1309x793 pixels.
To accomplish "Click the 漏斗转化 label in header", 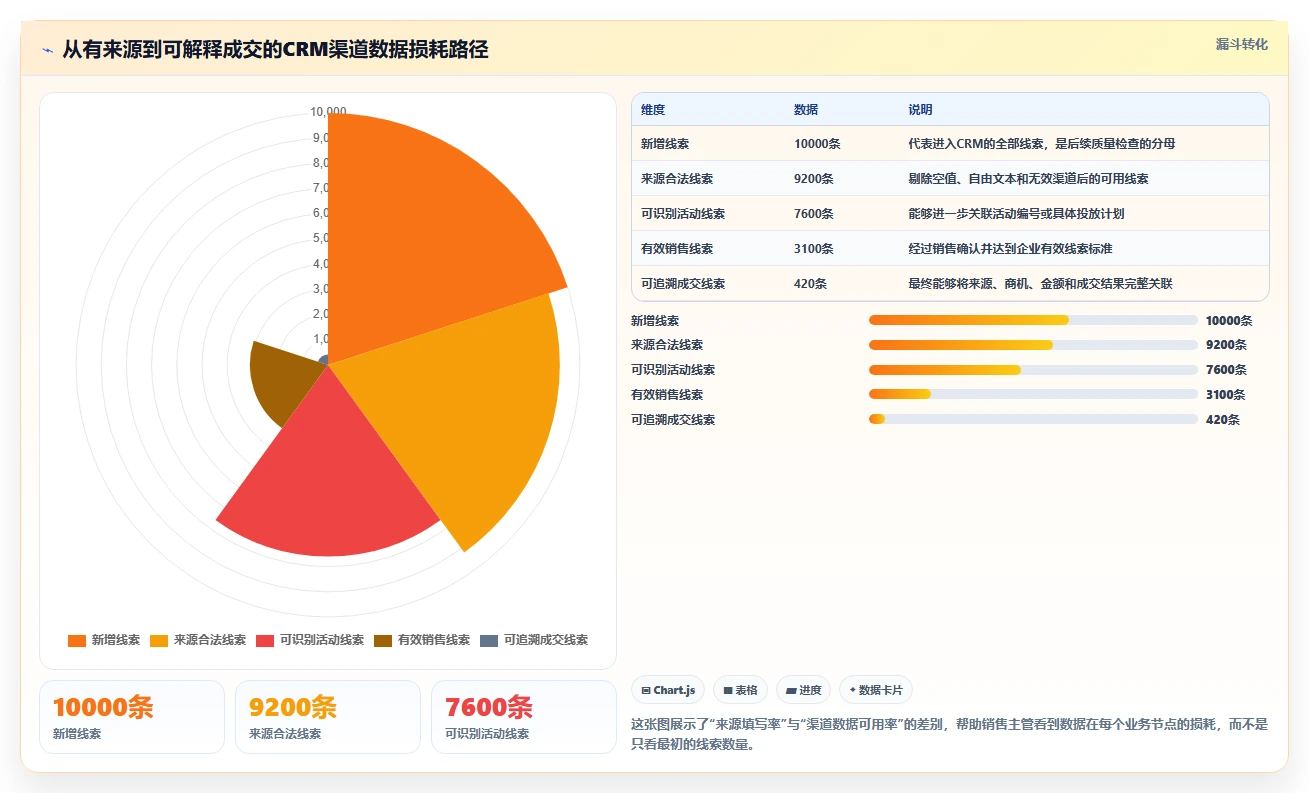I will click(x=1242, y=44).
